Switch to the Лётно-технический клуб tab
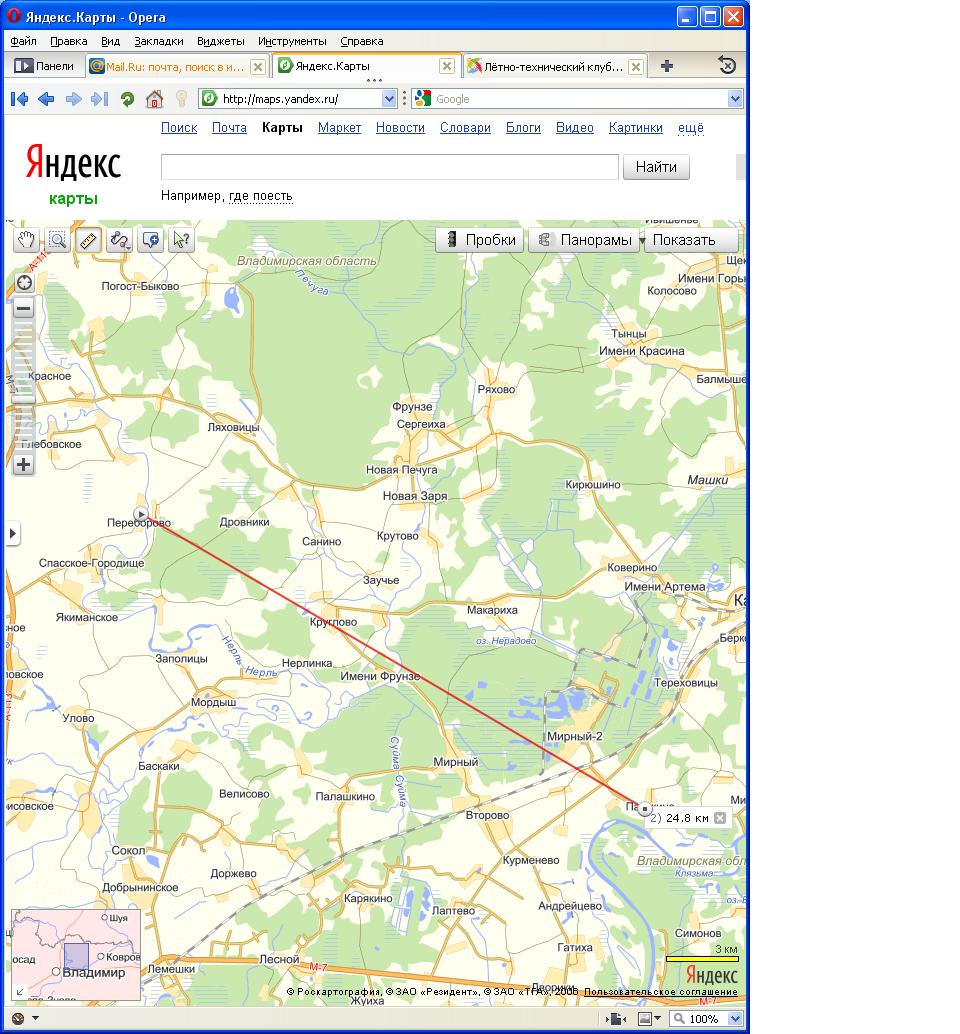Image resolution: width=960 pixels, height=1034 pixels. 546,67
